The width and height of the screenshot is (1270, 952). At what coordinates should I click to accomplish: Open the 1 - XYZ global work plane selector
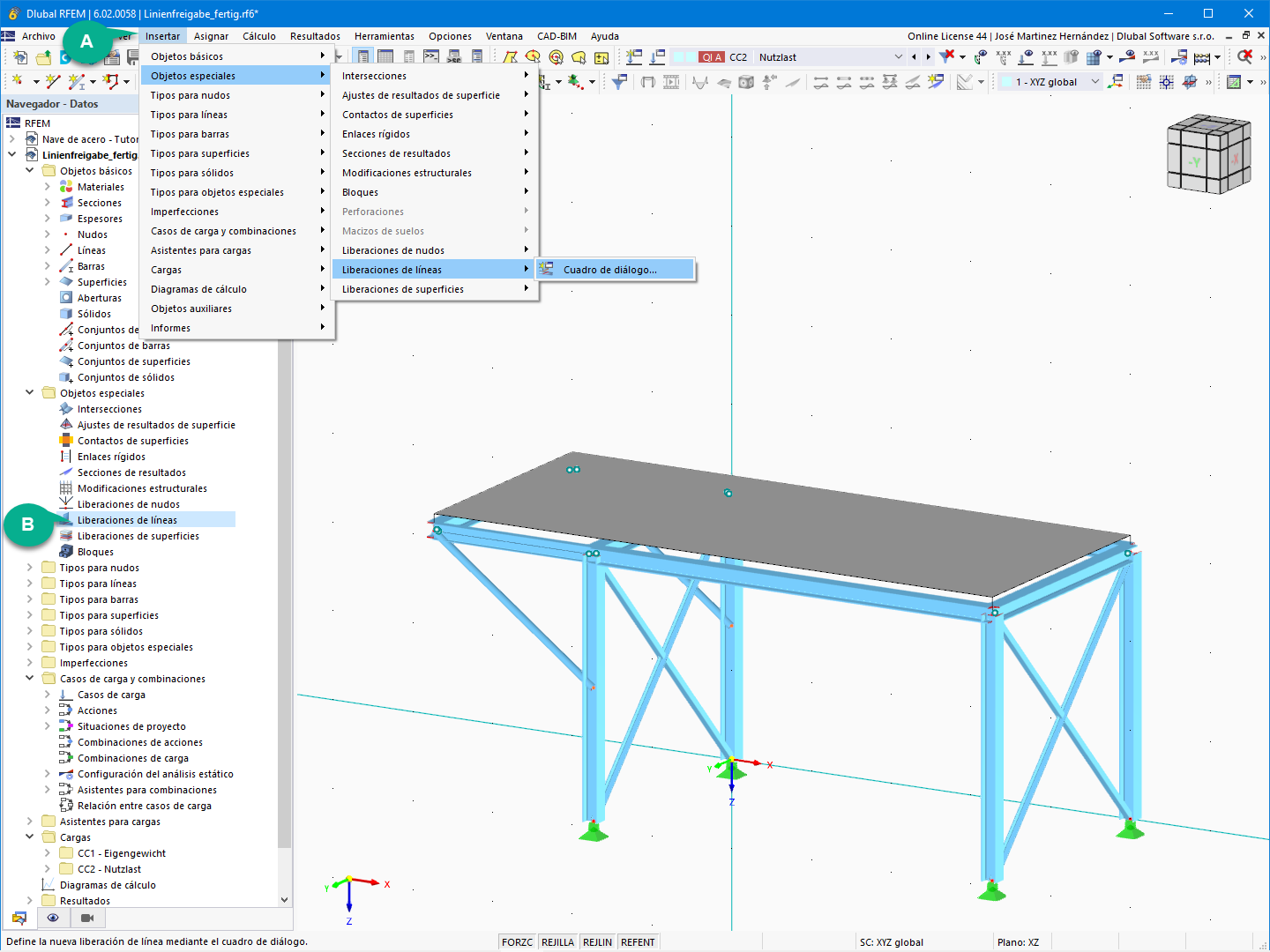pos(1094,80)
